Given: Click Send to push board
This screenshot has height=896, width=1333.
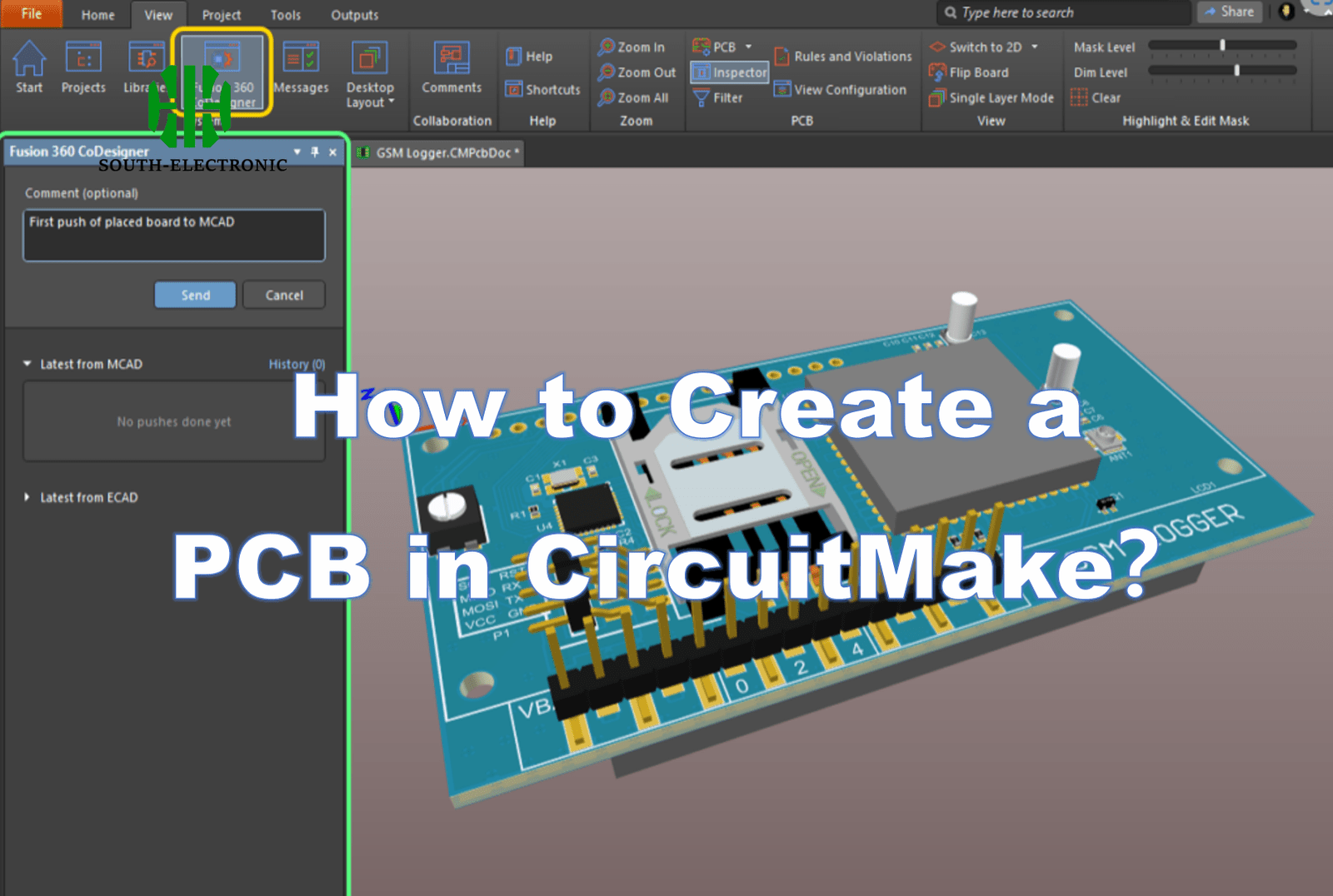Looking at the screenshot, I should click(195, 295).
